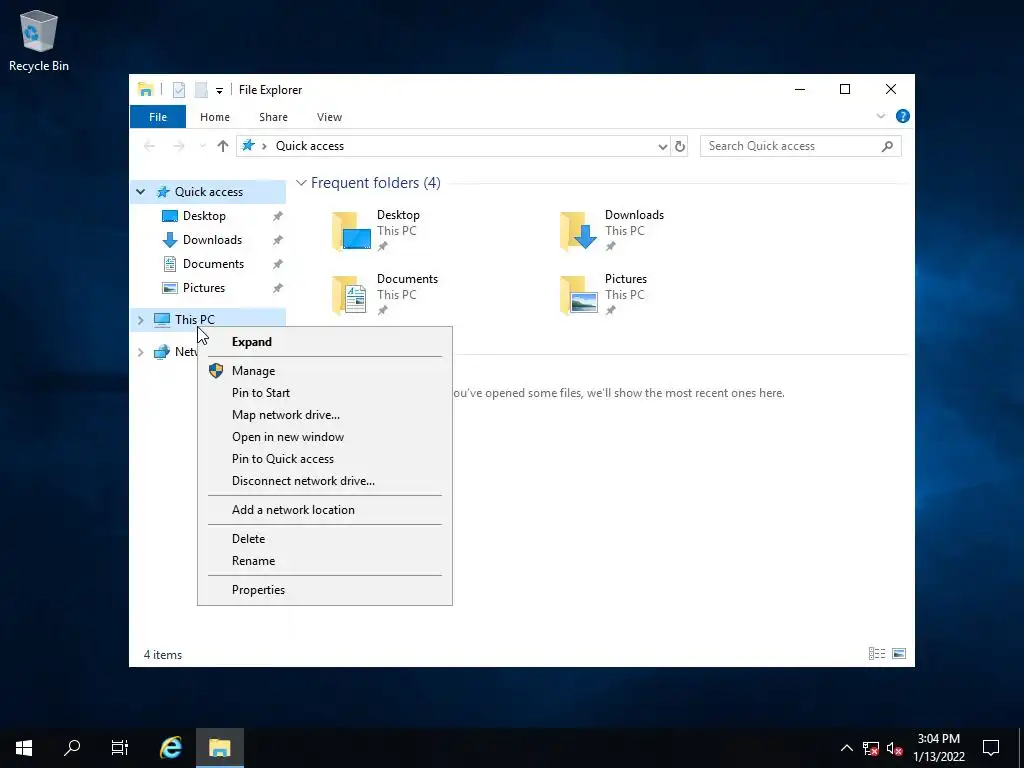Click the File Explorer title bar folder icon
This screenshot has width=1024, height=768.
(x=146, y=89)
